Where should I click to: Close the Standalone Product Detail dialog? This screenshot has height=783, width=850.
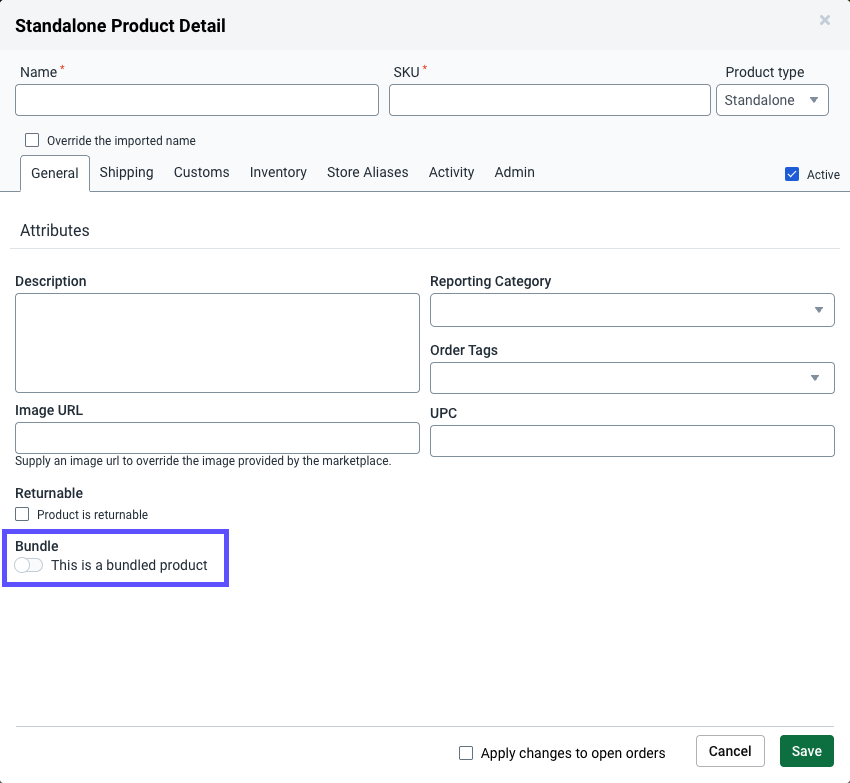[824, 20]
